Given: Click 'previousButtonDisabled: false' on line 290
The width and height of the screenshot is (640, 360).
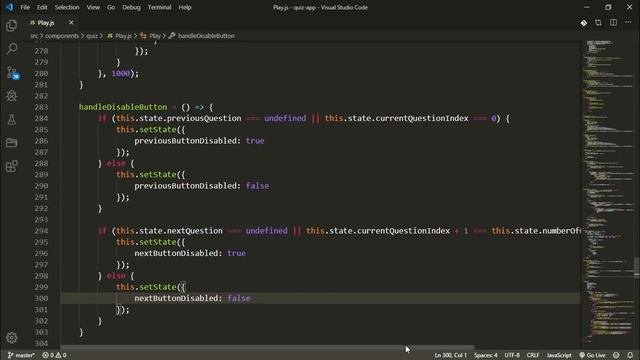Looking at the screenshot, I should [202, 186].
